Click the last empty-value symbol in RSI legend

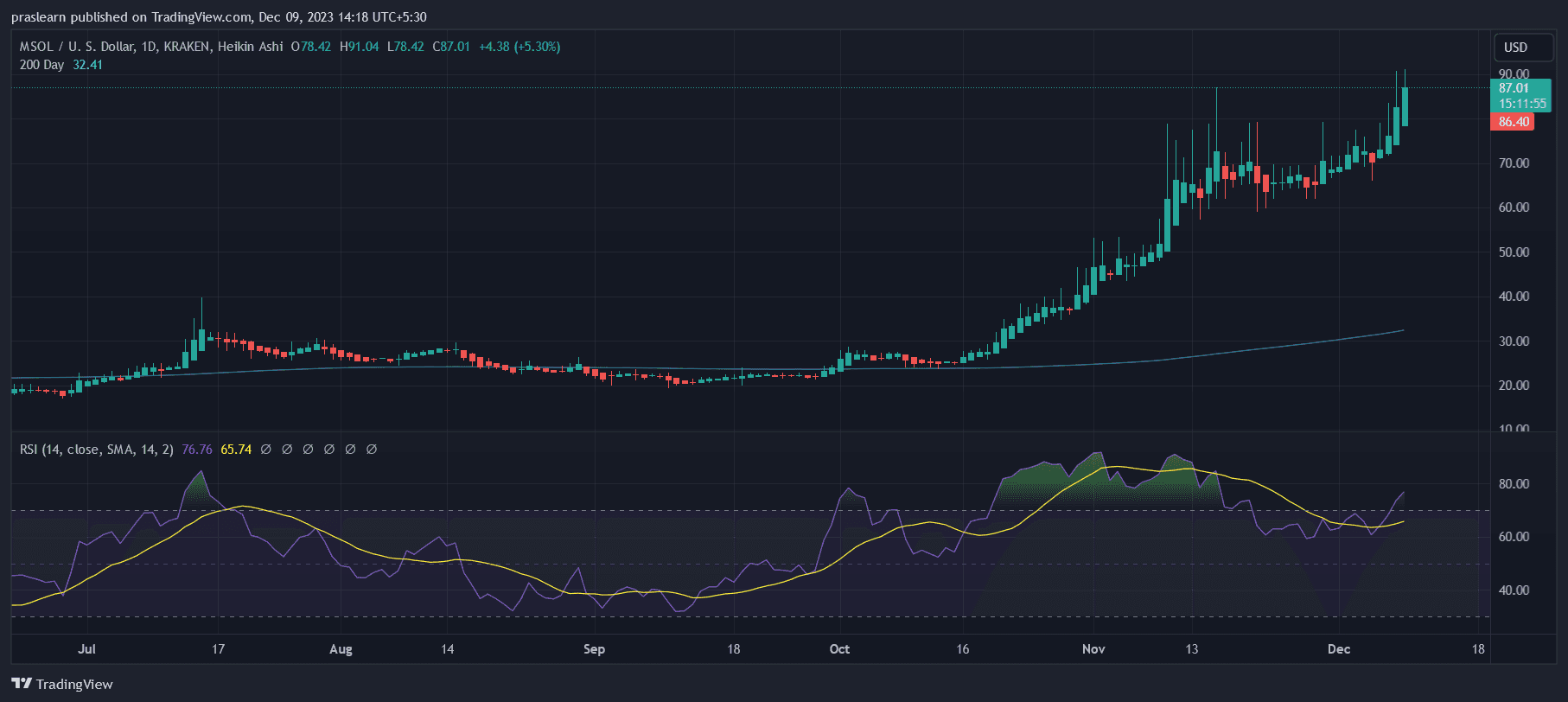tap(372, 450)
